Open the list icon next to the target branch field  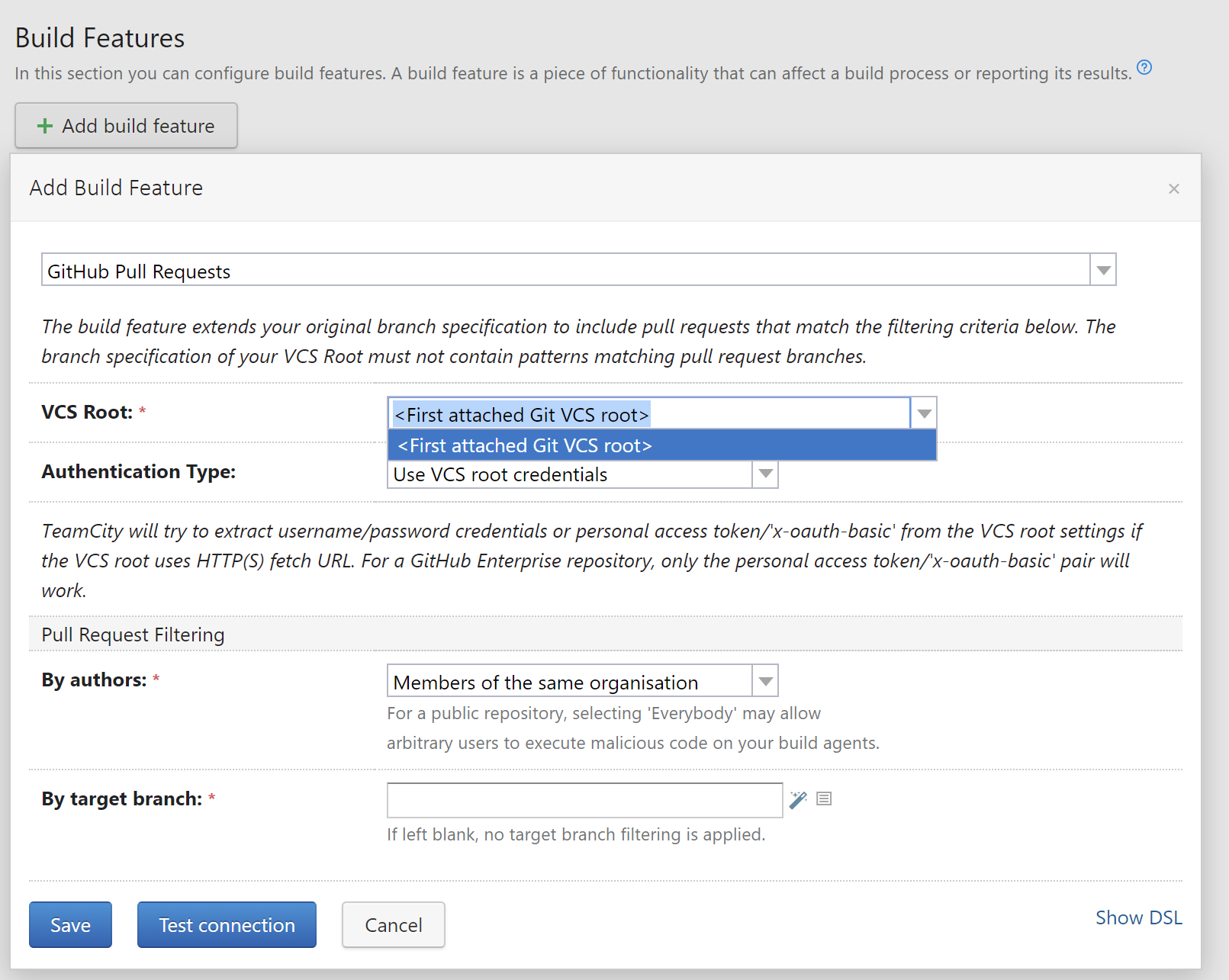tap(824, 798)
